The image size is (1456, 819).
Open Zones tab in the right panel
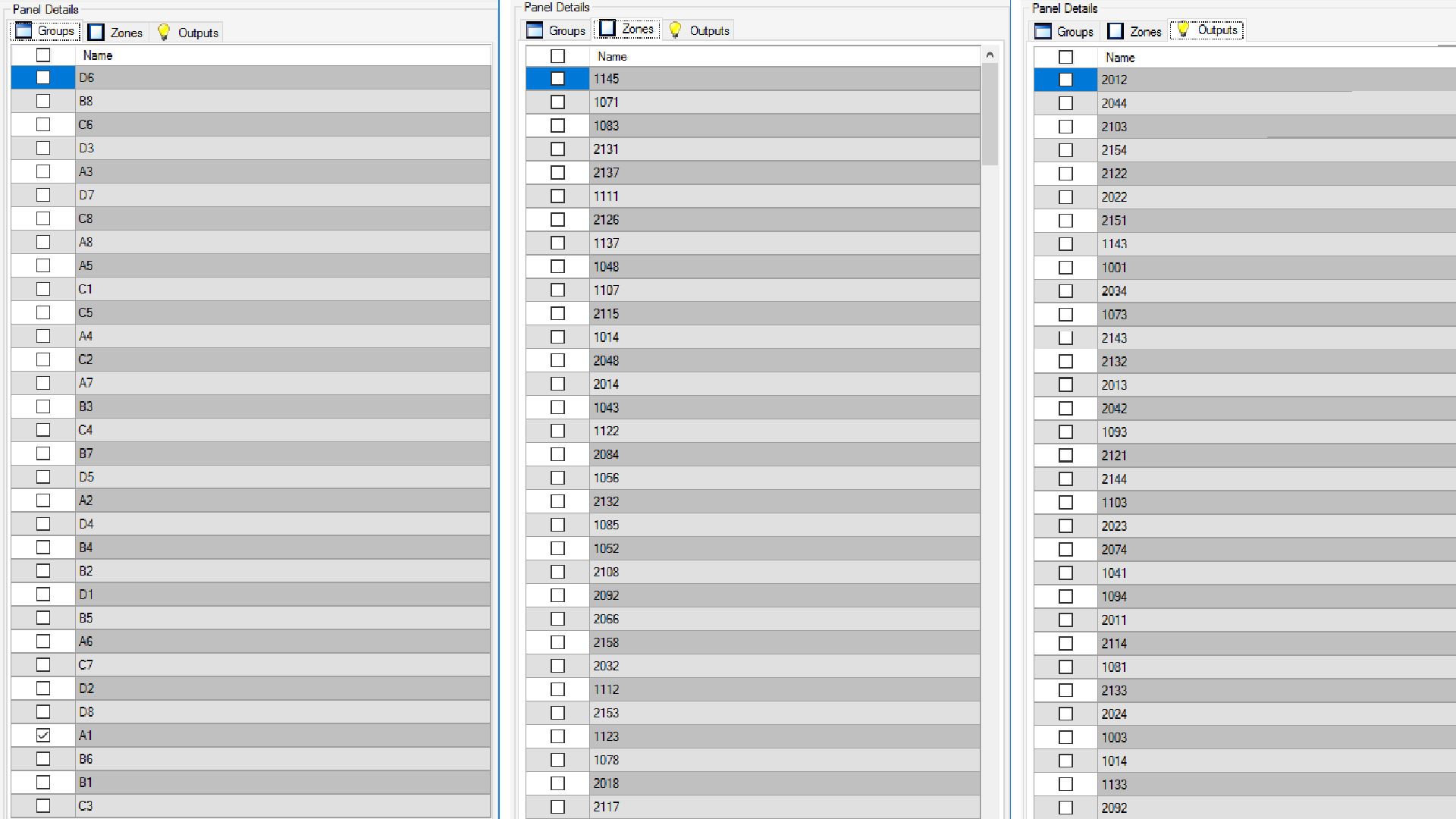[x=1134, y=31]
